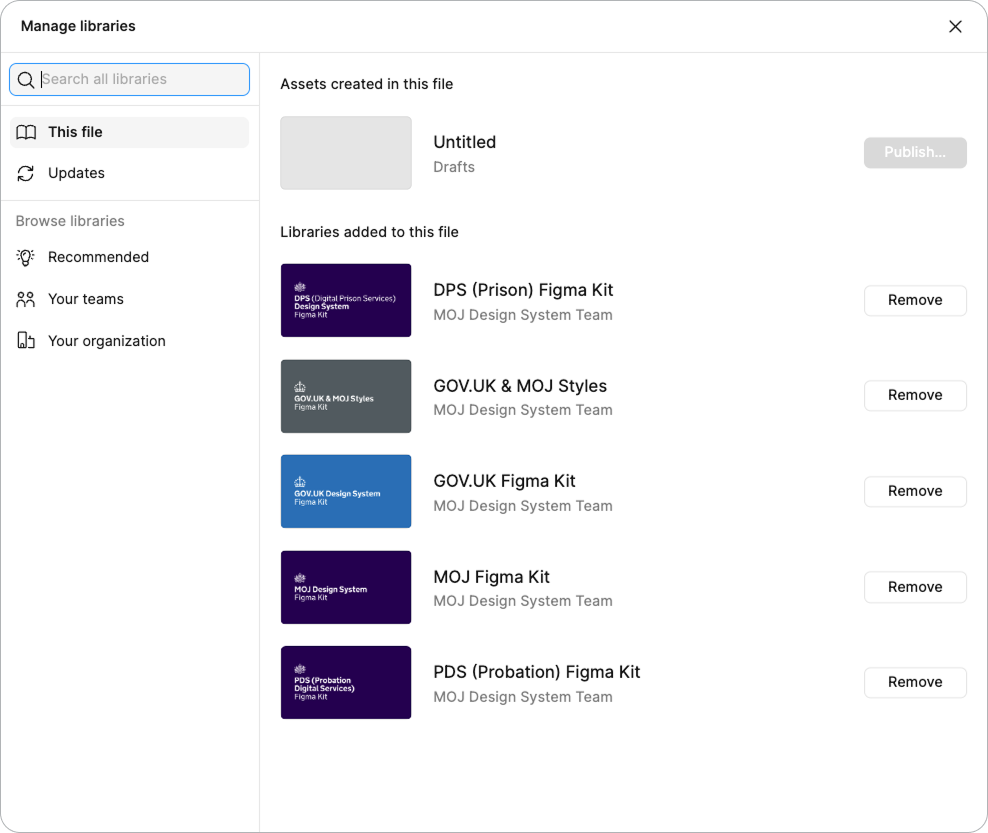The width and height of the screenshot is (988, 833).
Task: Click the search magnifier icon
Action: click(x=26, y=80)
